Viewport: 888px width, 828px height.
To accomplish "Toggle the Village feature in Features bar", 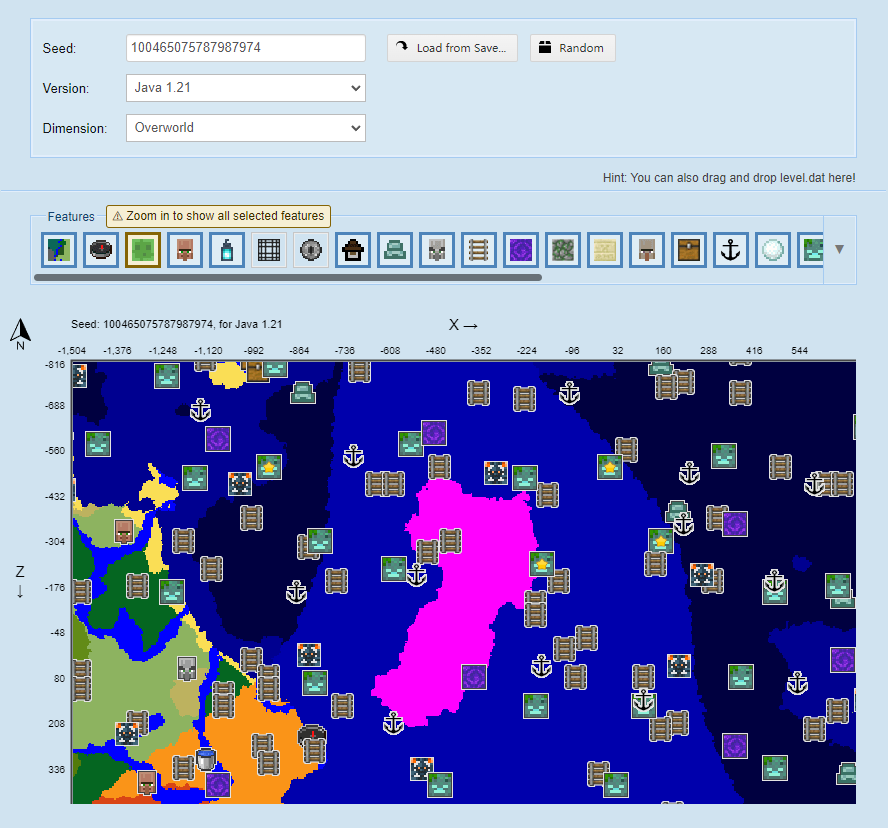I will [x=185, y=250].
